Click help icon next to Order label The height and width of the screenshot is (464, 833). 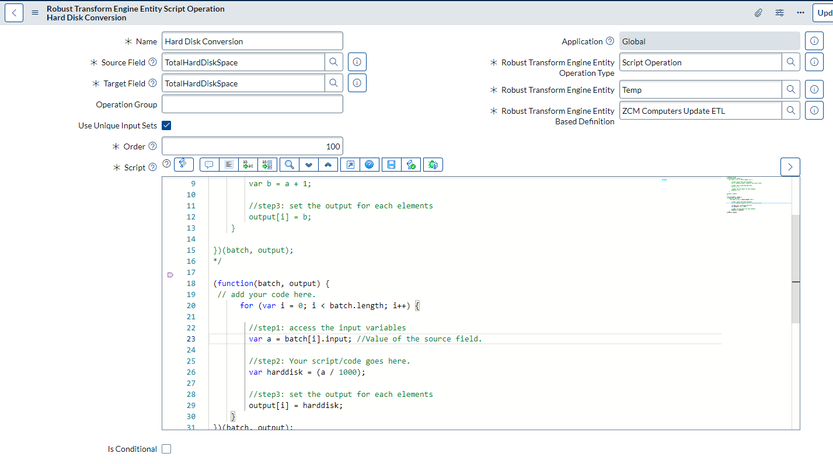(152, 146)
